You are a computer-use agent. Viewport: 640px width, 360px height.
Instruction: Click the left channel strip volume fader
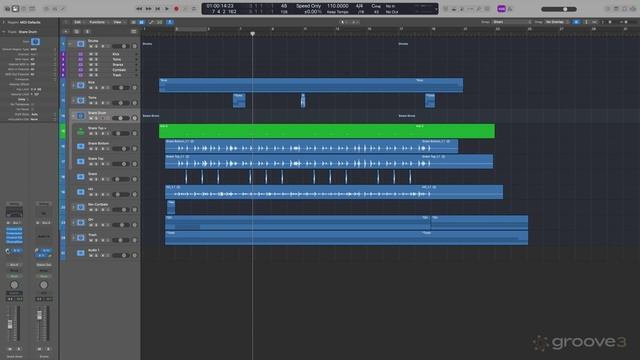click(x=10, y=324)
